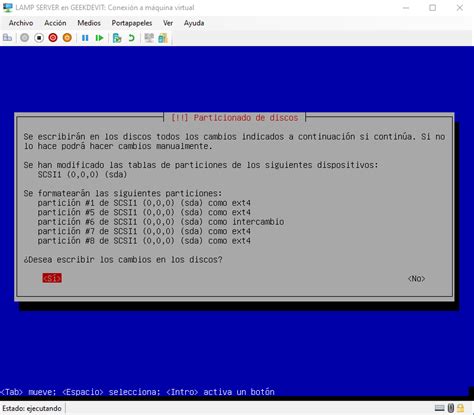The width and height of the screenshot is (474, 415).
Task: Confirm writing changes with the Sí button
Action: 52,278
